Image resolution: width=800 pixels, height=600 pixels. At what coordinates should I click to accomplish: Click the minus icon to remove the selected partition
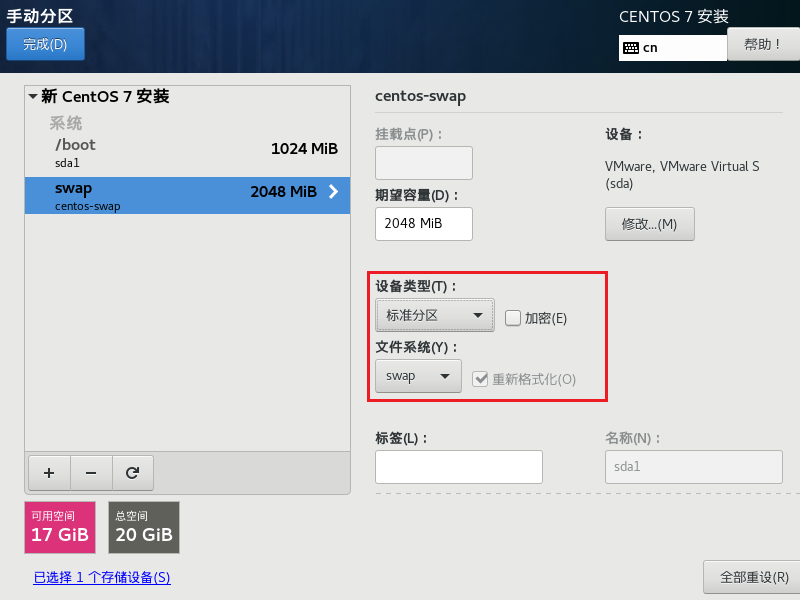click(x=91, y=473)
